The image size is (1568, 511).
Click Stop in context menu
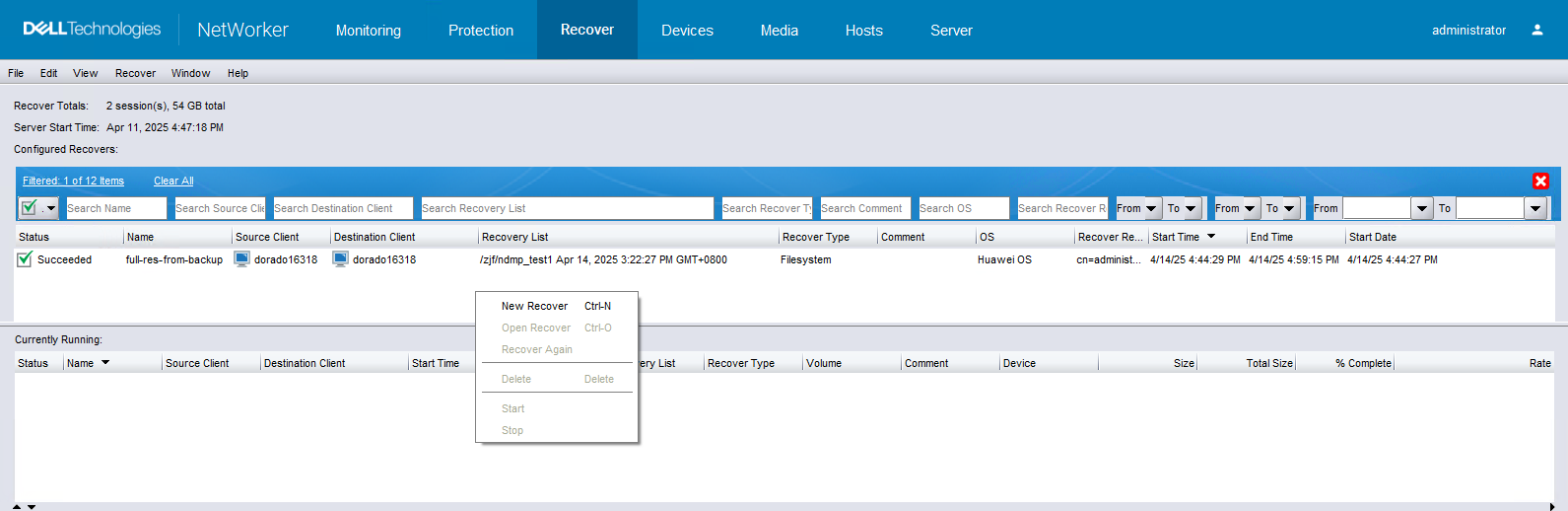click(x=557, y=430)
